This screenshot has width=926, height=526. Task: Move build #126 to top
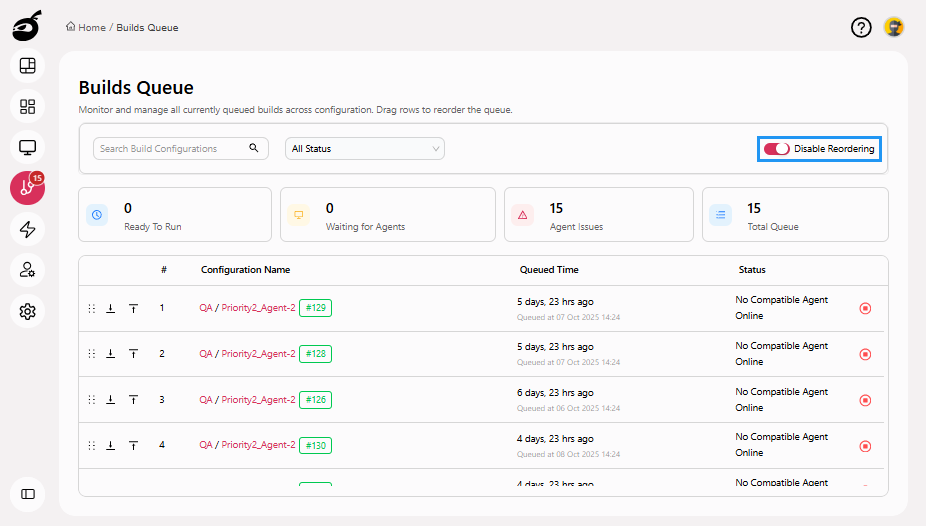(x=133, y=400)
